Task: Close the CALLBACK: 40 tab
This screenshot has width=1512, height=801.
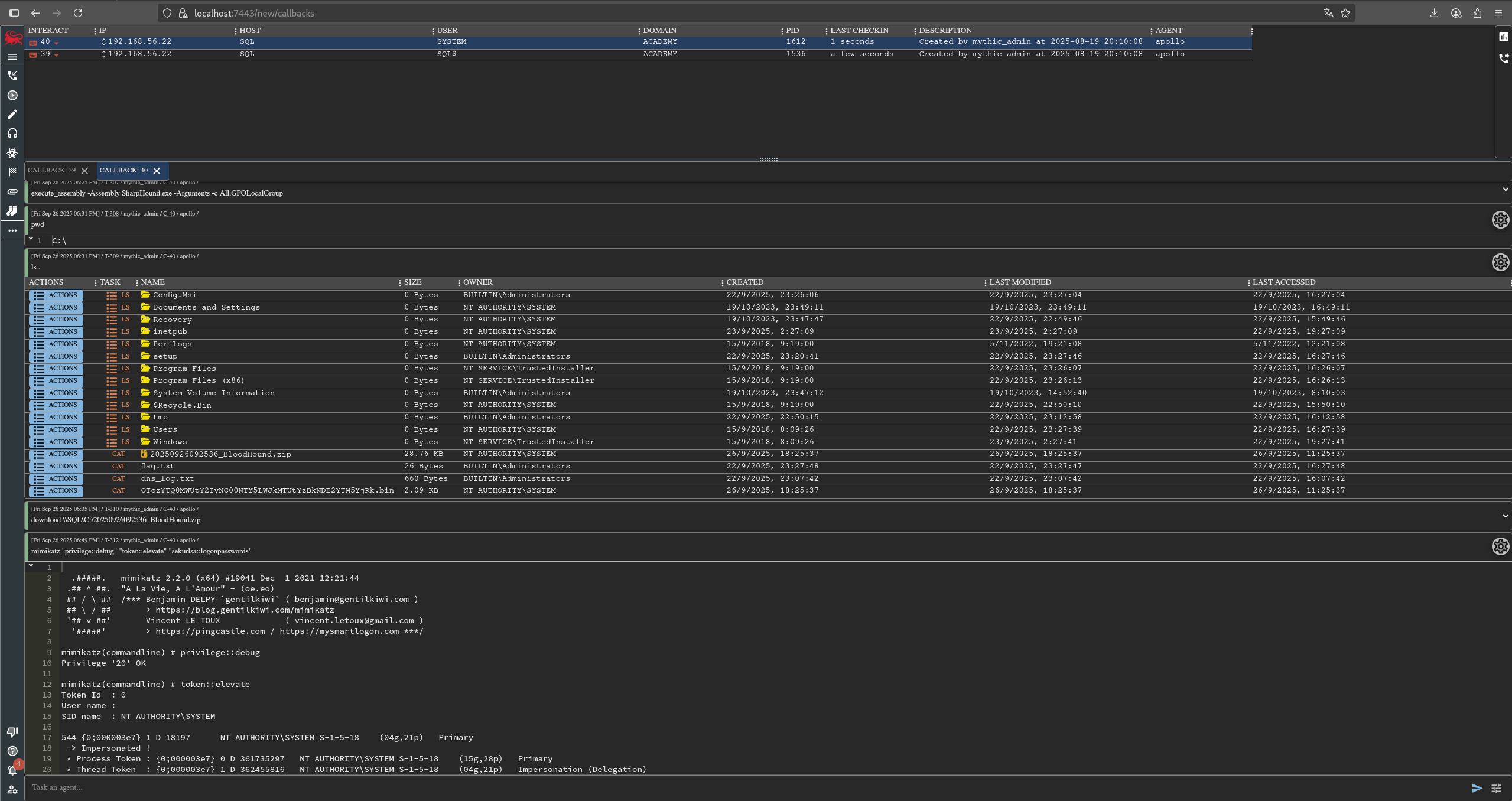Action: [x=157, y=171]
